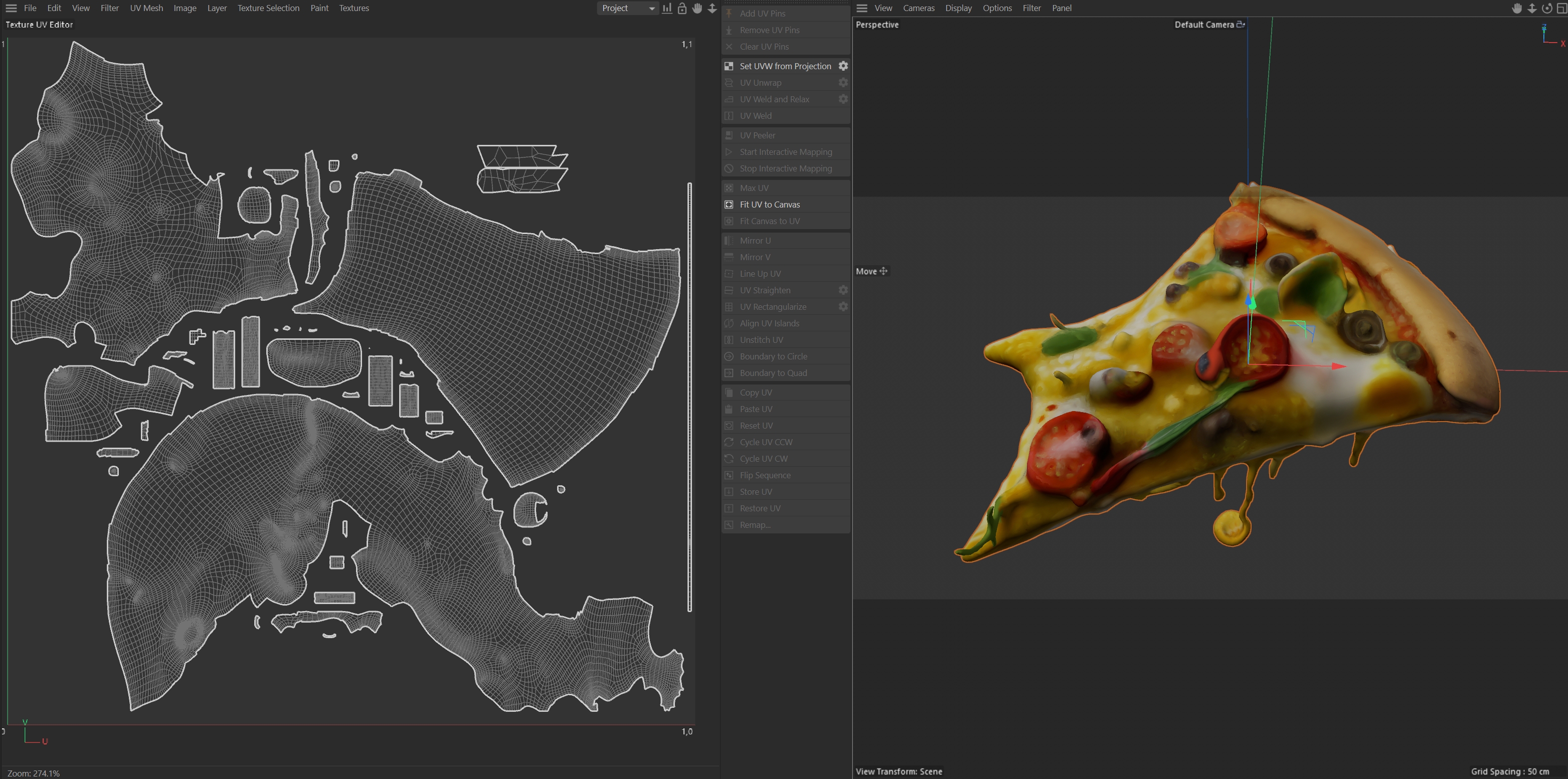Toggle the UV editor lock icon
The height and width of the screenshot is (779, 1568).
click(x=682, y=8)
